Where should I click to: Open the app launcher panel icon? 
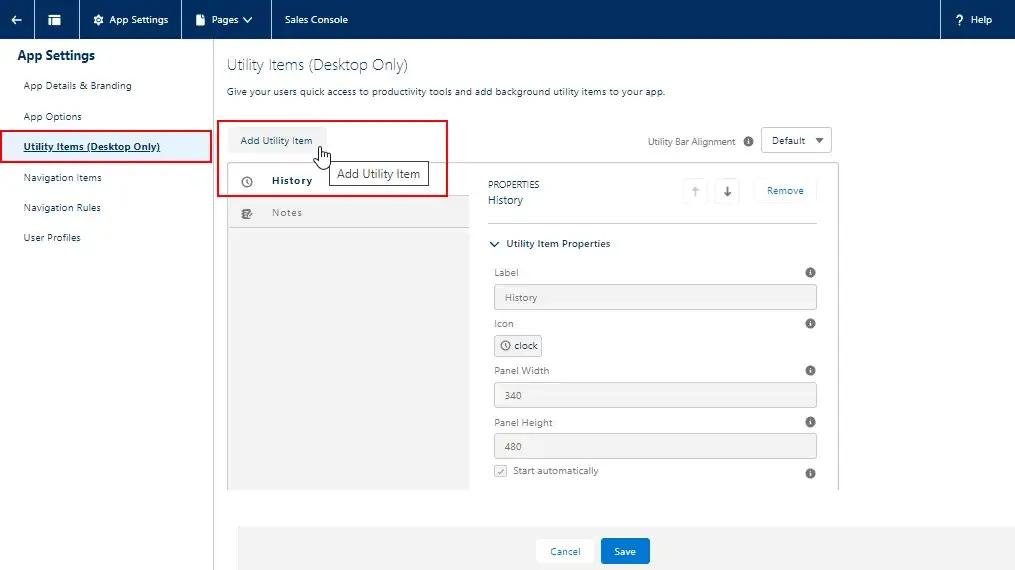coord(55,20)
